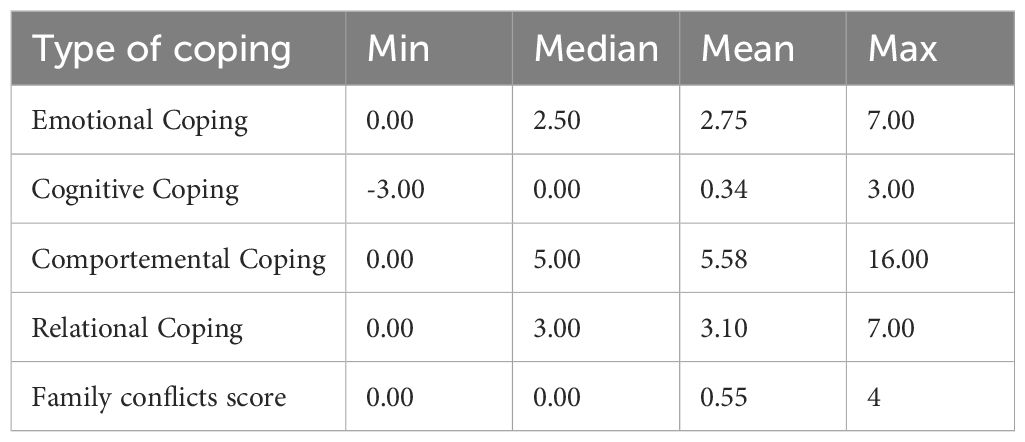Image resolution: width=1025 pixels, height=442 pixels.
Task: Click the Comportemental Coping max value 16.00
Action: (899, 260)
